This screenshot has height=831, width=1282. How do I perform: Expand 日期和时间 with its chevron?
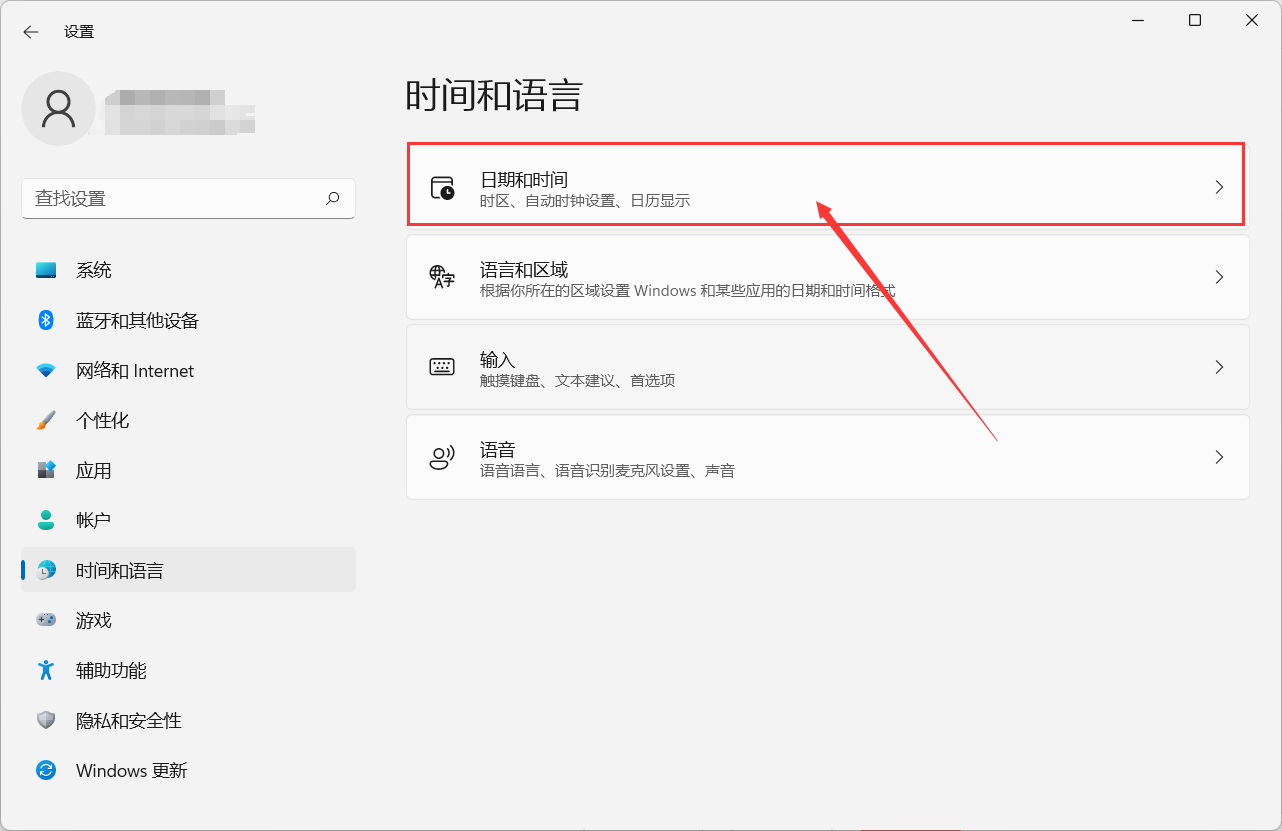pyautogui.click(x=1219, y=187)
